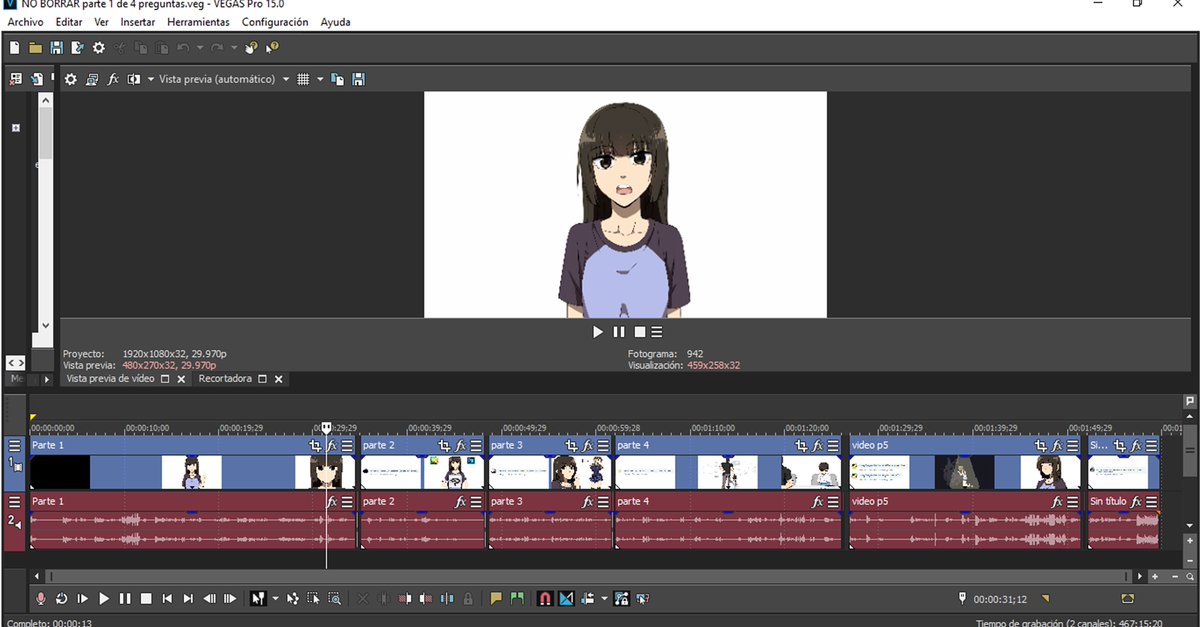Open the Configuración menu
The width and height of the screenshot is (1200, 627).
pos(275,21)
